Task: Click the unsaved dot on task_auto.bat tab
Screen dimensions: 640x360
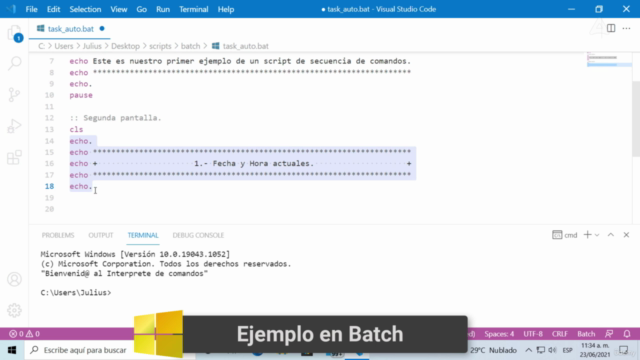Action: pos(102,29)
